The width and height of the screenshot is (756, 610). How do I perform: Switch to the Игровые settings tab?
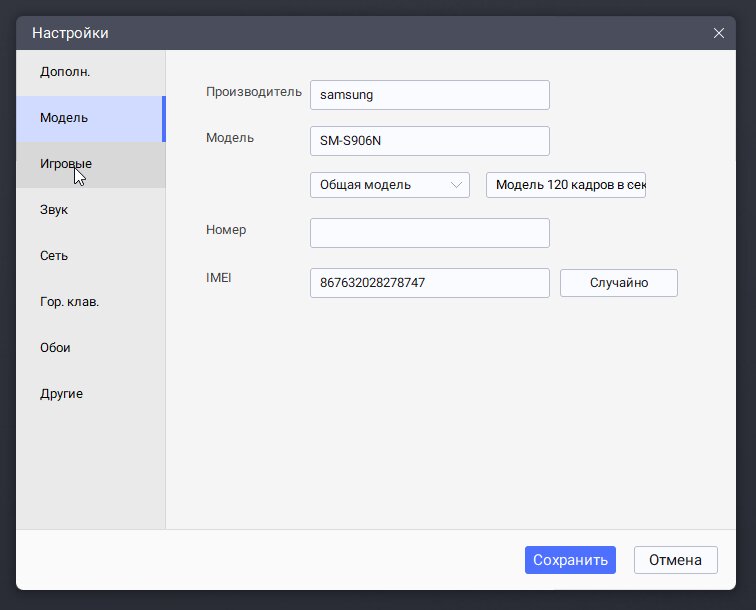coord(91,164)
